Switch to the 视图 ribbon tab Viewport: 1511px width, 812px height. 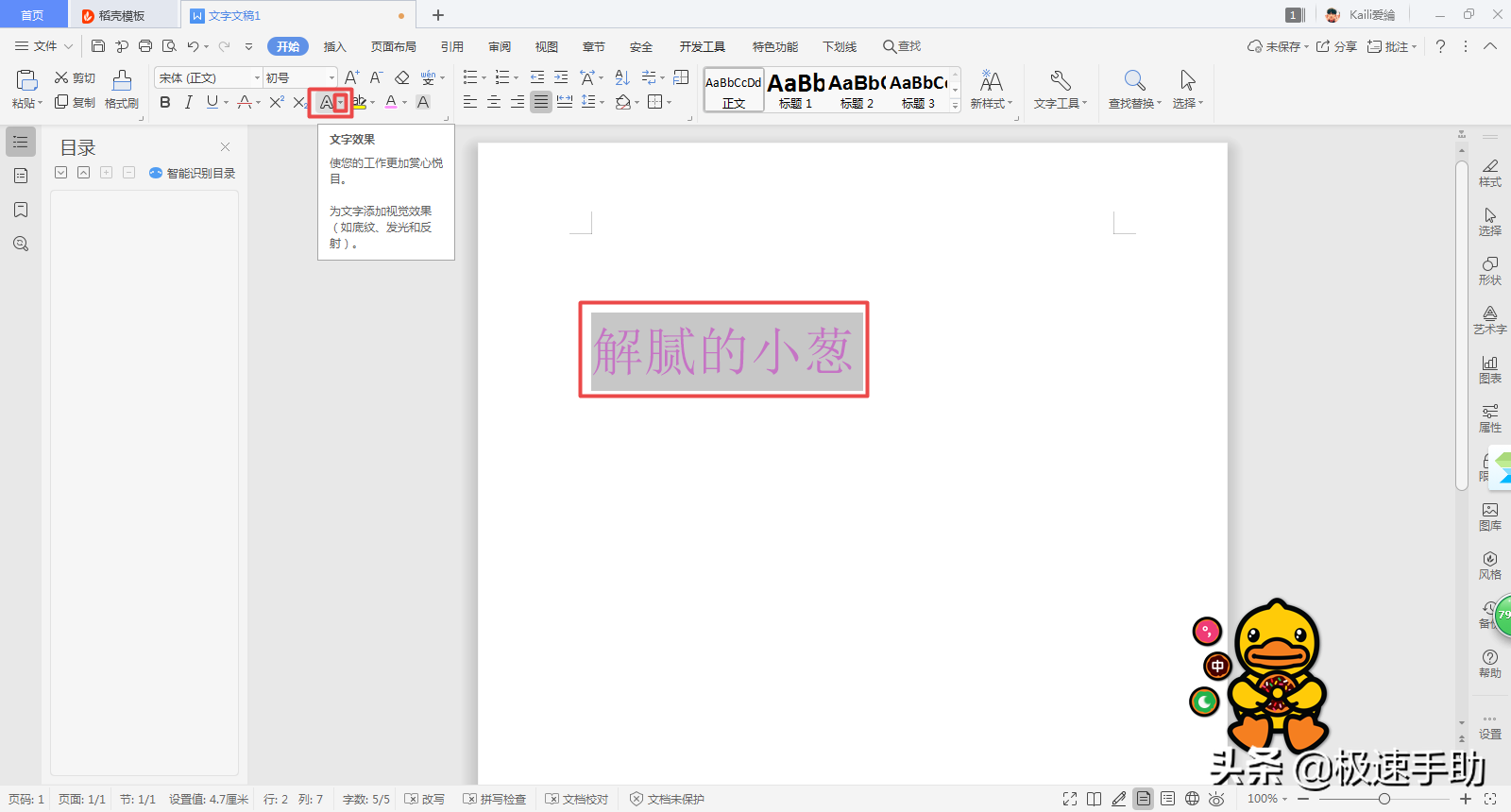click(547, 46)
